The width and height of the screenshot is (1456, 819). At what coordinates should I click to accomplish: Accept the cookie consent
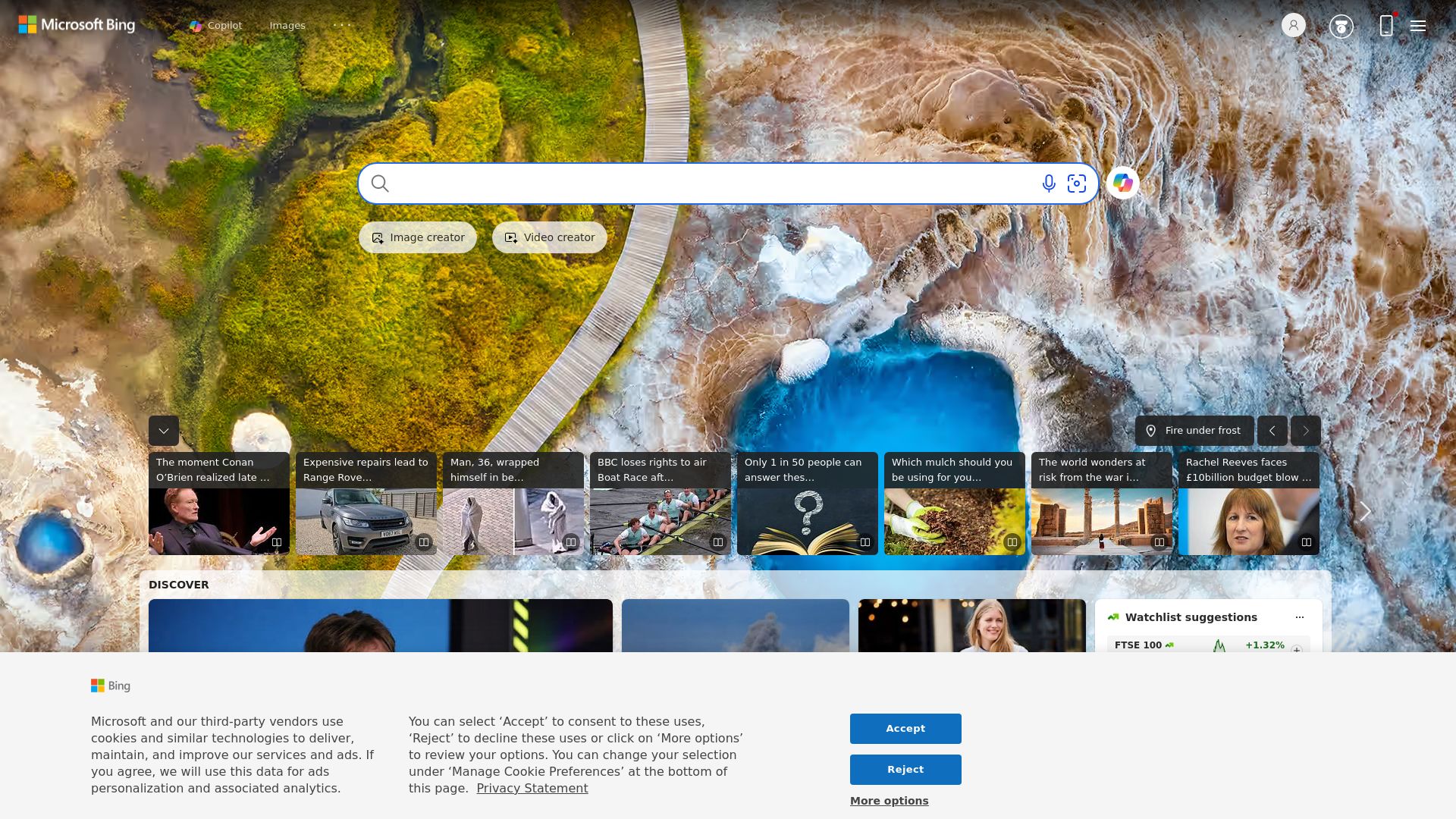905,728
